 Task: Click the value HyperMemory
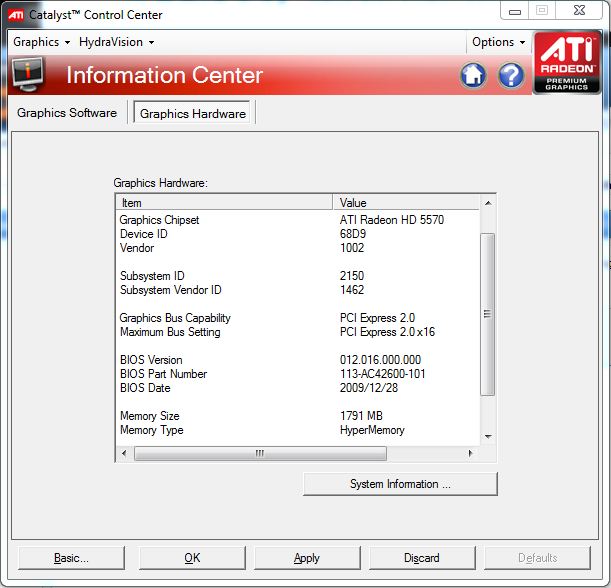372,430
